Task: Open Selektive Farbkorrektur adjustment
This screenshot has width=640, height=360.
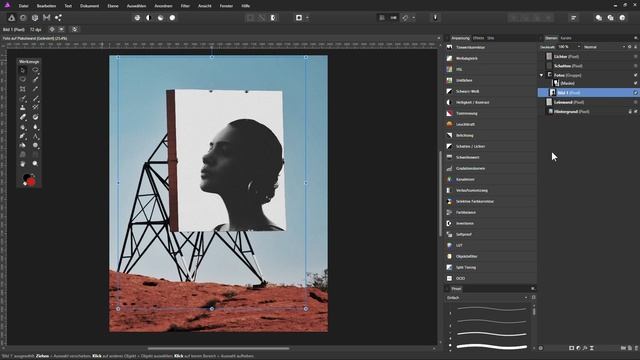Action: tap(490, 201)
